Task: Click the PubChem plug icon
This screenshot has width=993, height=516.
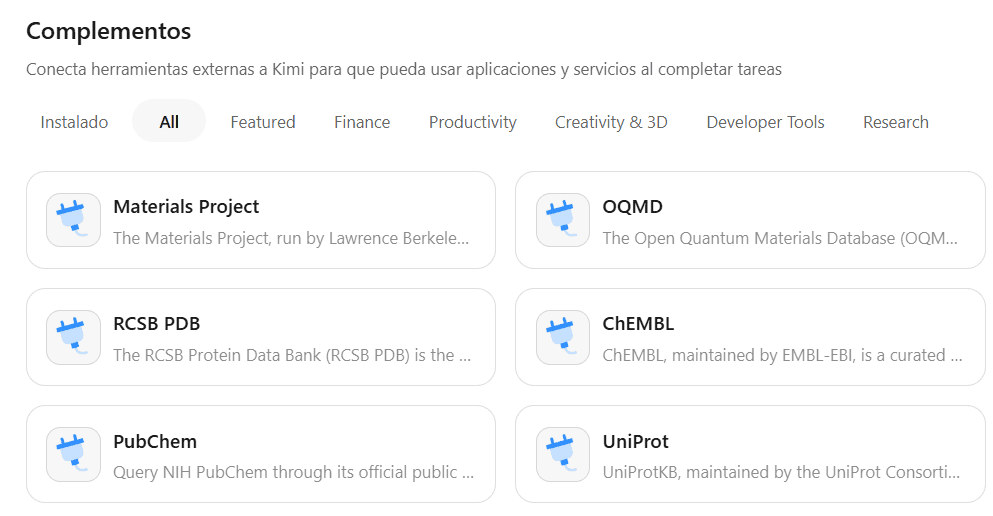Action: point(73,454)
